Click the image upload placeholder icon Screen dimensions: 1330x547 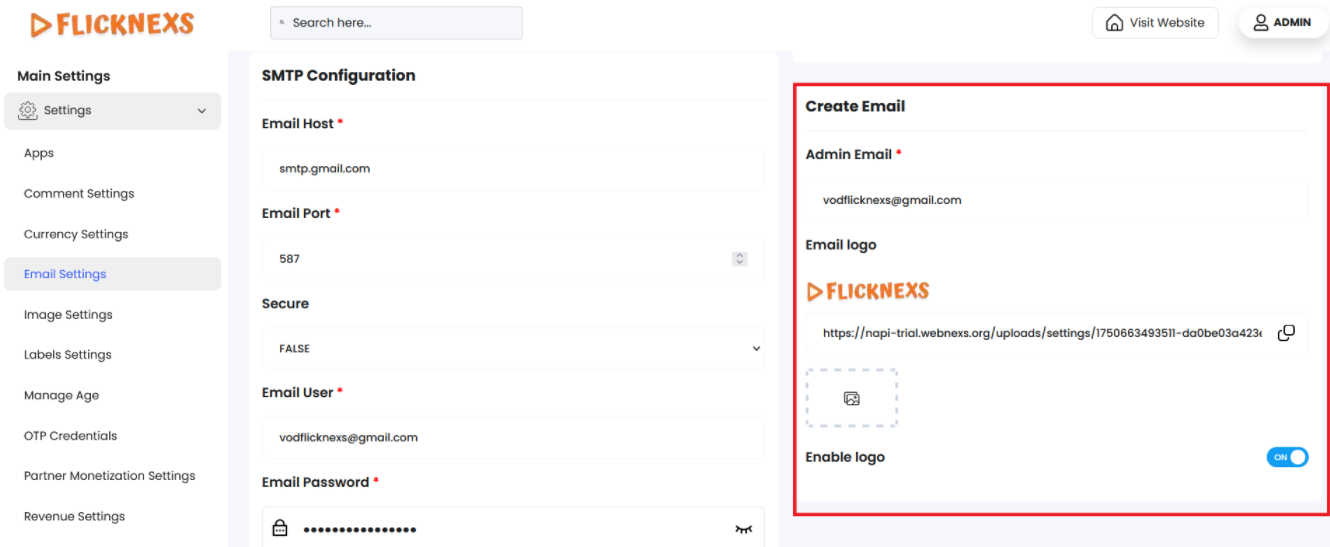851,398
